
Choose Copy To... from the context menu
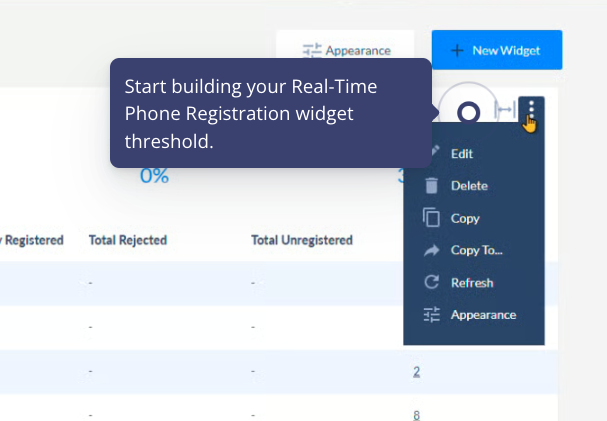pos(476,250)
